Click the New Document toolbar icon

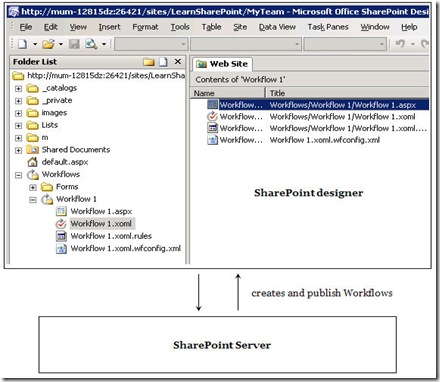point(22,44)
